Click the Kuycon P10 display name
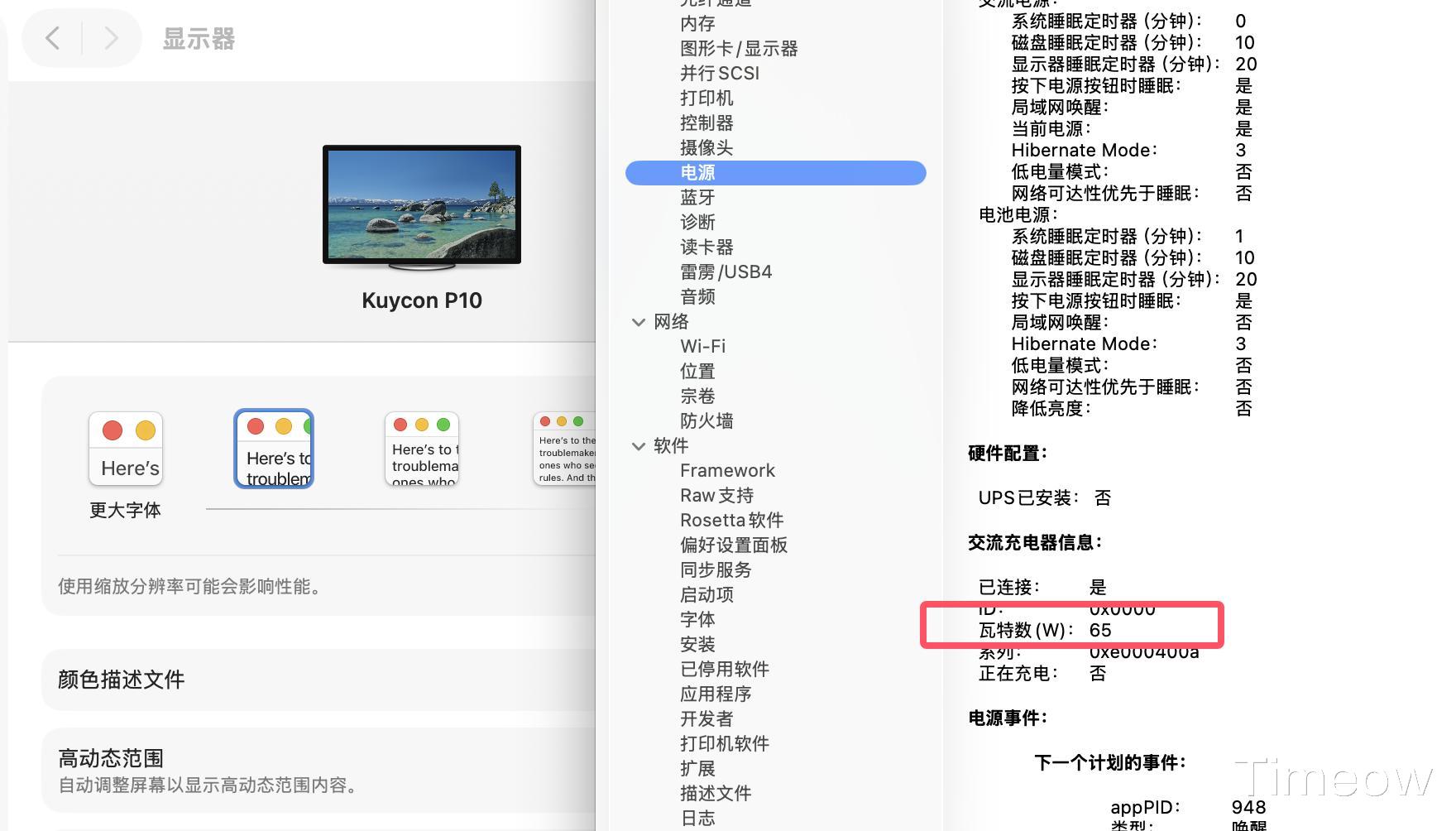The height and width of the screenshot is (831, 1456). 422,300
